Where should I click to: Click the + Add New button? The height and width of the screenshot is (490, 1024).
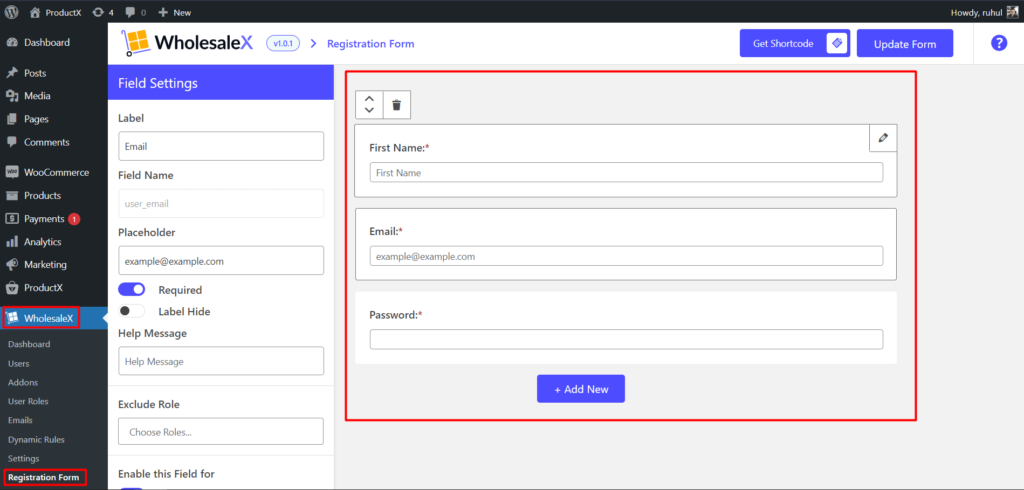581,389
